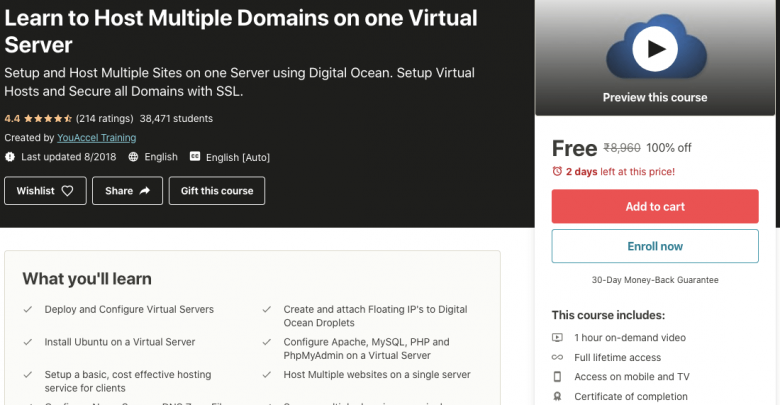Click 1 hour on-demand video text
Viewport: 780px width, 405px height.
(x=630, y=337)
